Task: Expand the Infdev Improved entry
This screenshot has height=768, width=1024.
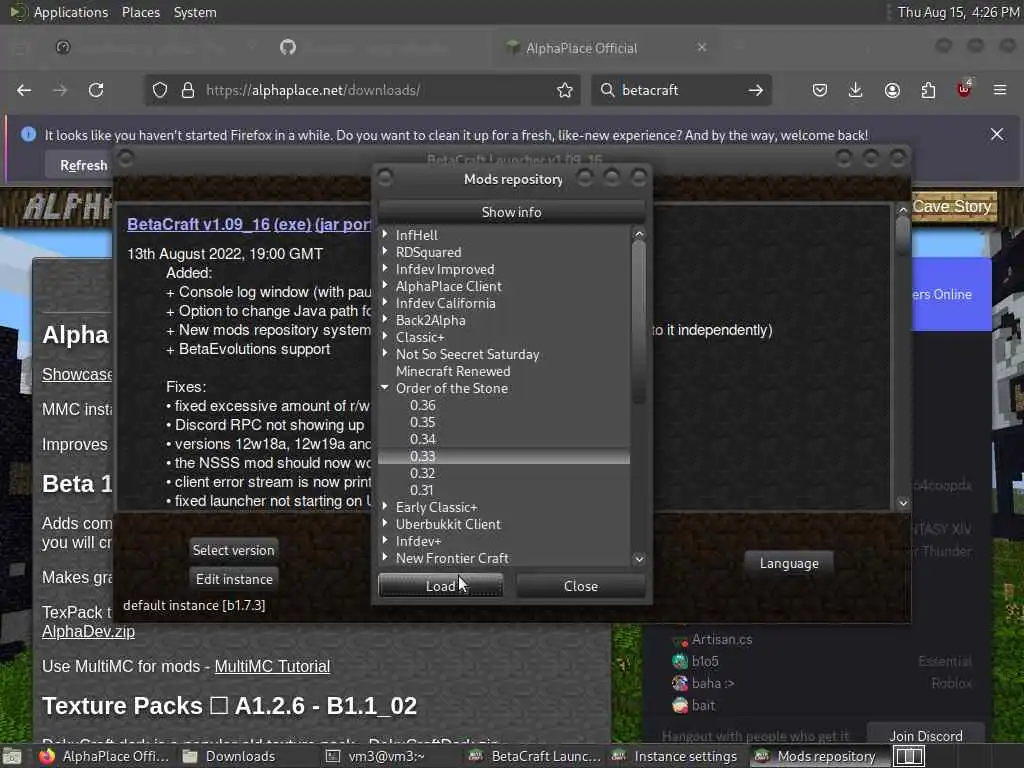Action: click(x=385, y=268)
